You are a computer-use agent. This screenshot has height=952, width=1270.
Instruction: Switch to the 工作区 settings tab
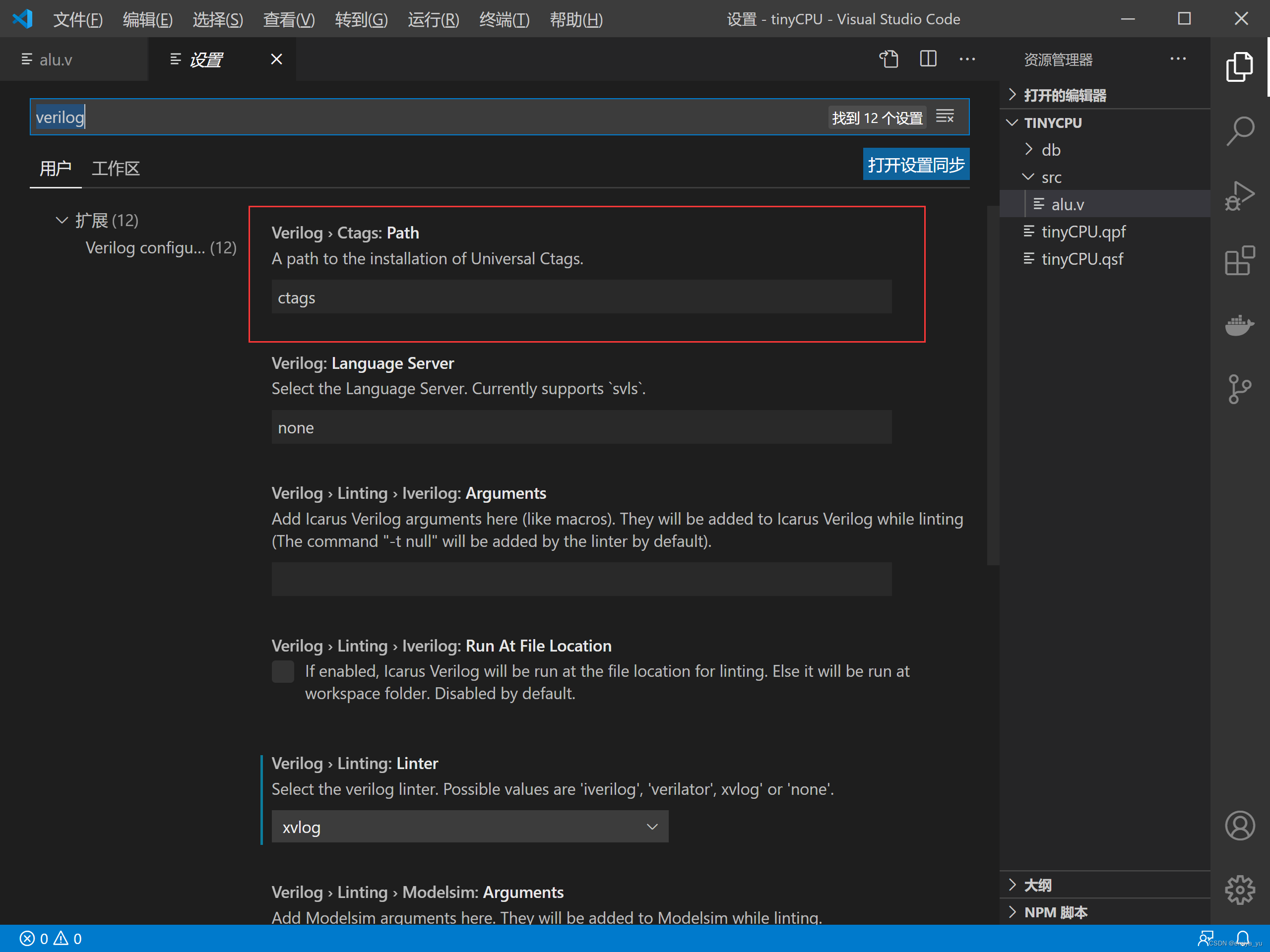[116, 168]
